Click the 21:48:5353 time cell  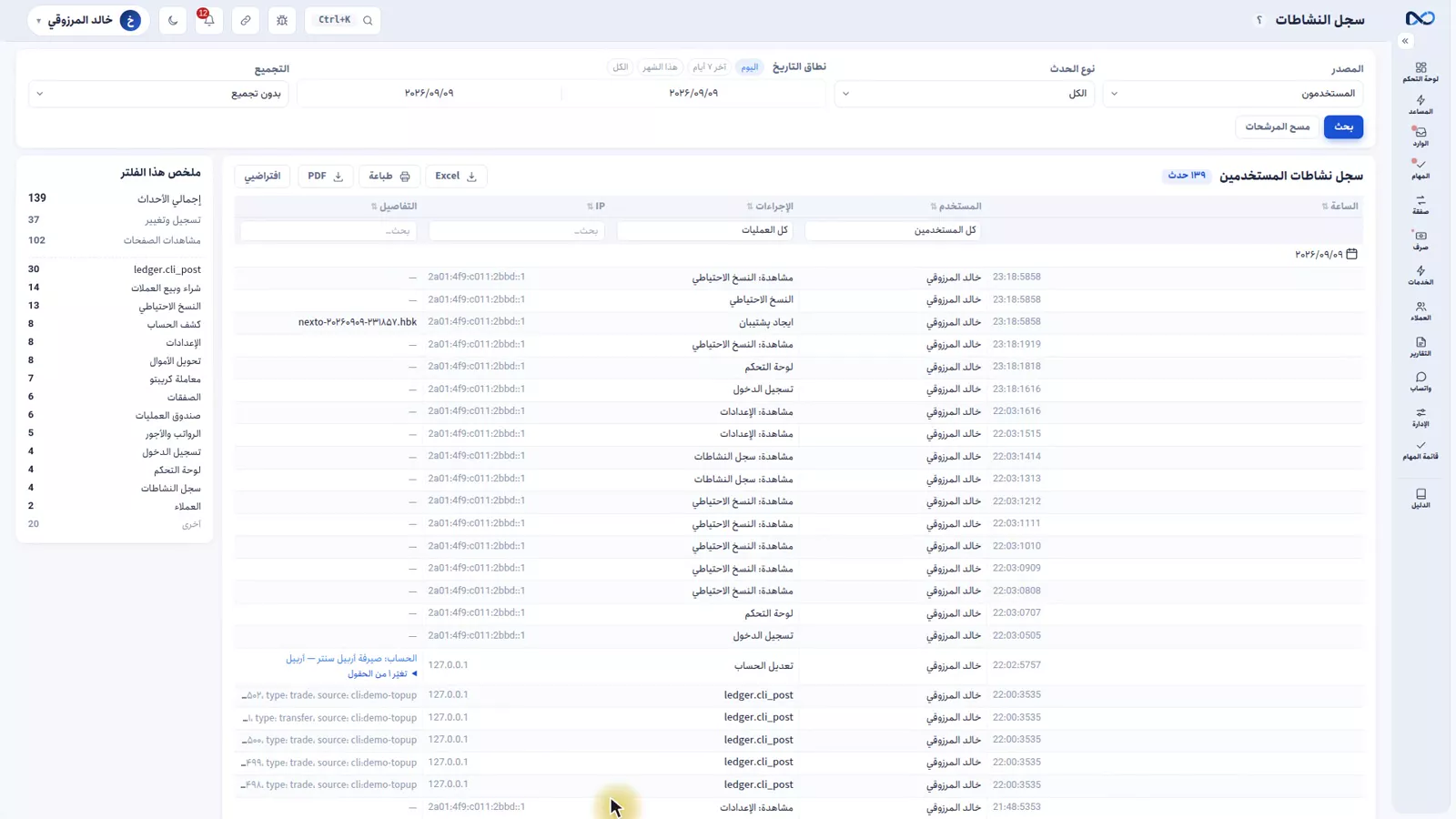click(x=1016, y=807)
